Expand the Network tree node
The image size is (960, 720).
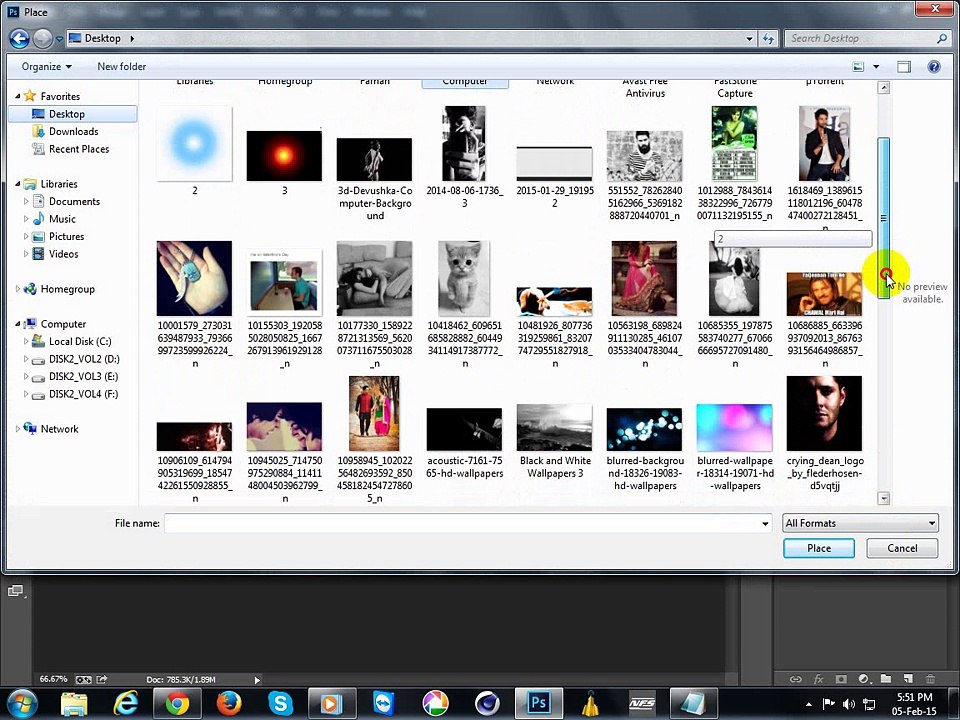tap(17, 429)
